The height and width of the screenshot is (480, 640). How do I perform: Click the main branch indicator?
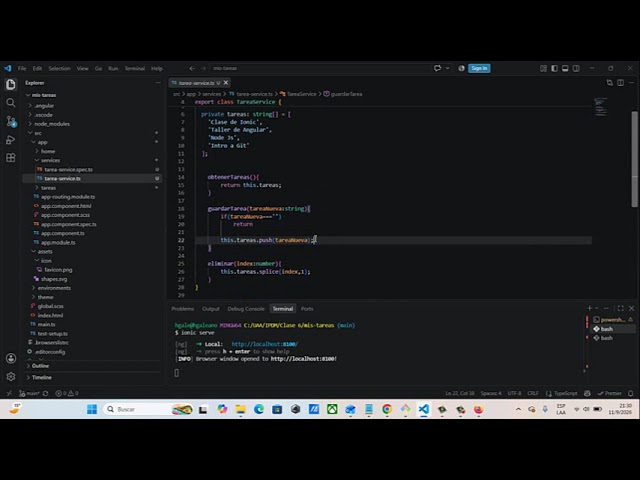[x=29, y=393]
